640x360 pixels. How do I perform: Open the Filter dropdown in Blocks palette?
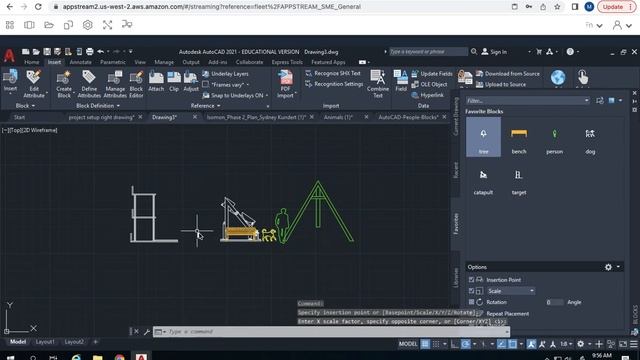coord(587,100)
